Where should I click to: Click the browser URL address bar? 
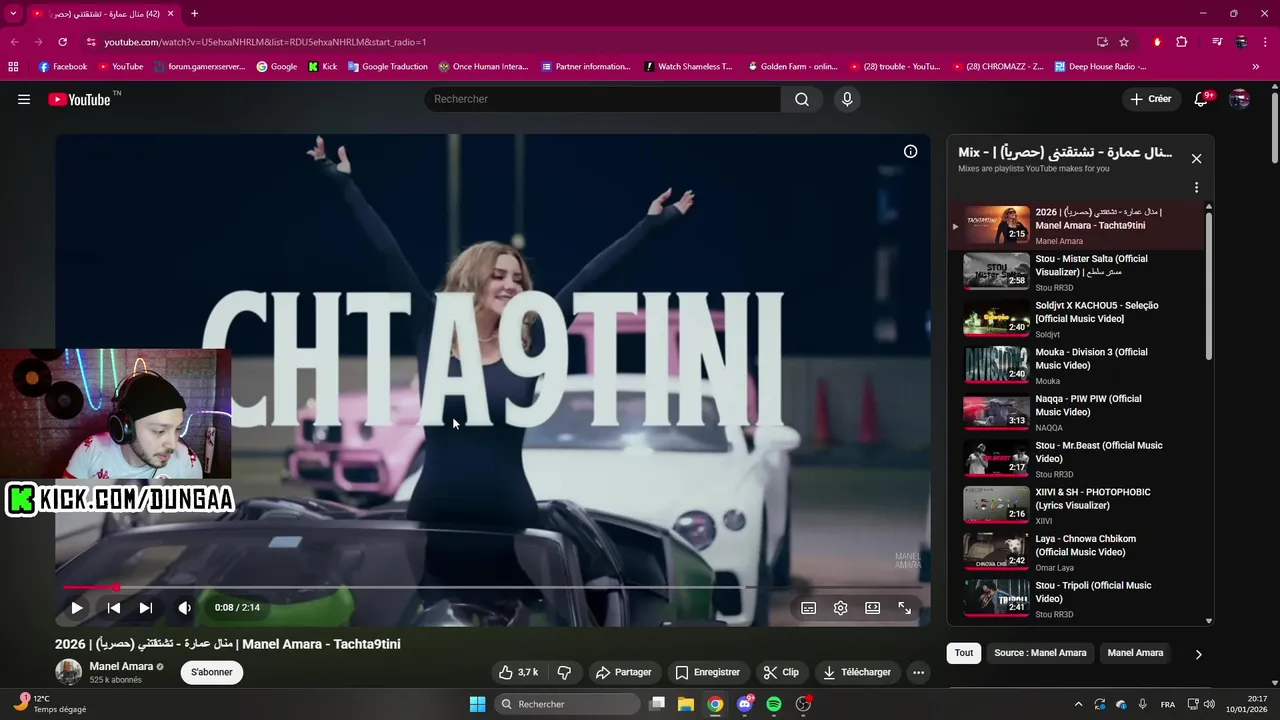590,42
